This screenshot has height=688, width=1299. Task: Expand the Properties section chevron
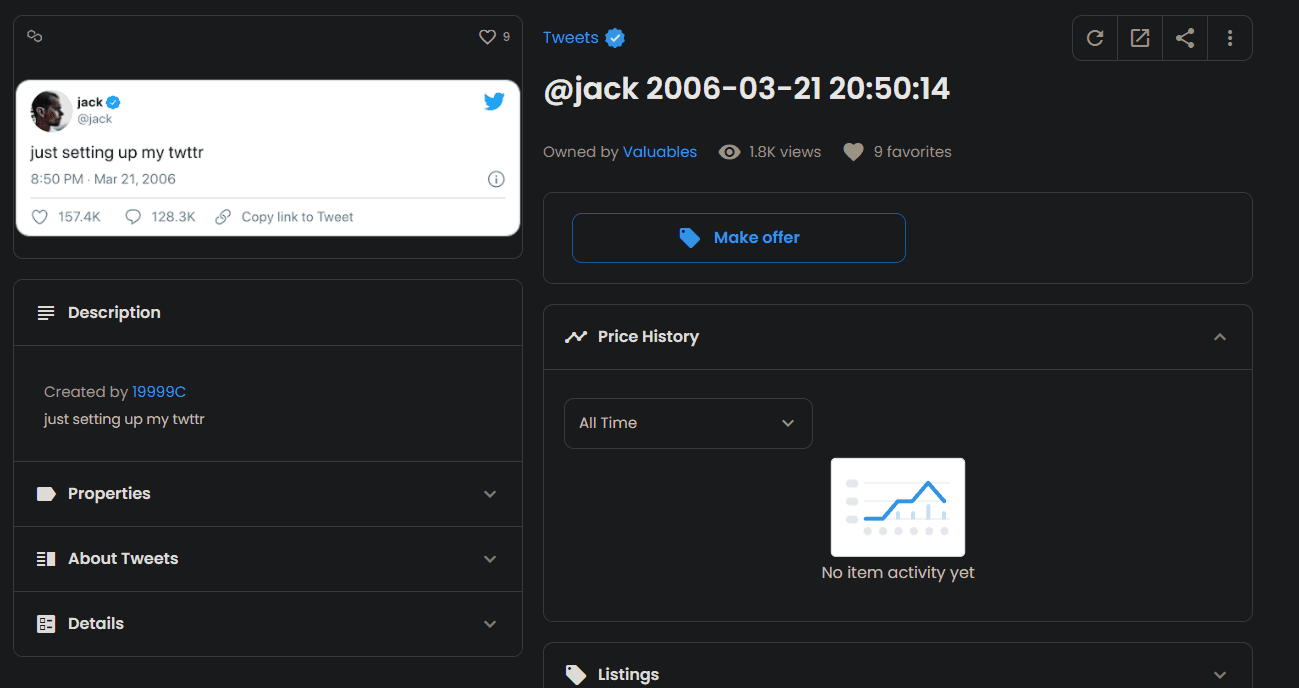point(490,494)
